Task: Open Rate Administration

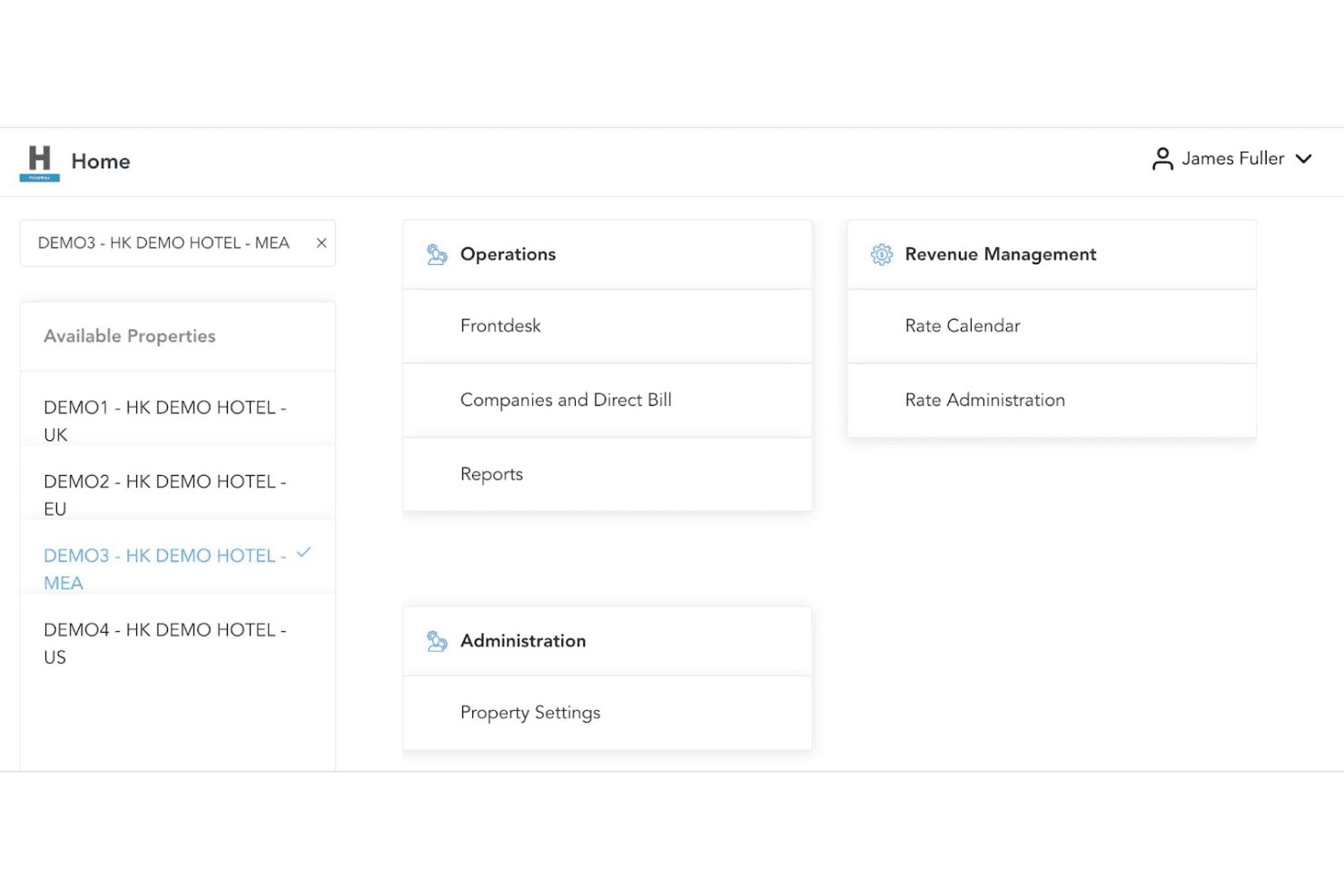Action: pos(1052,400)
